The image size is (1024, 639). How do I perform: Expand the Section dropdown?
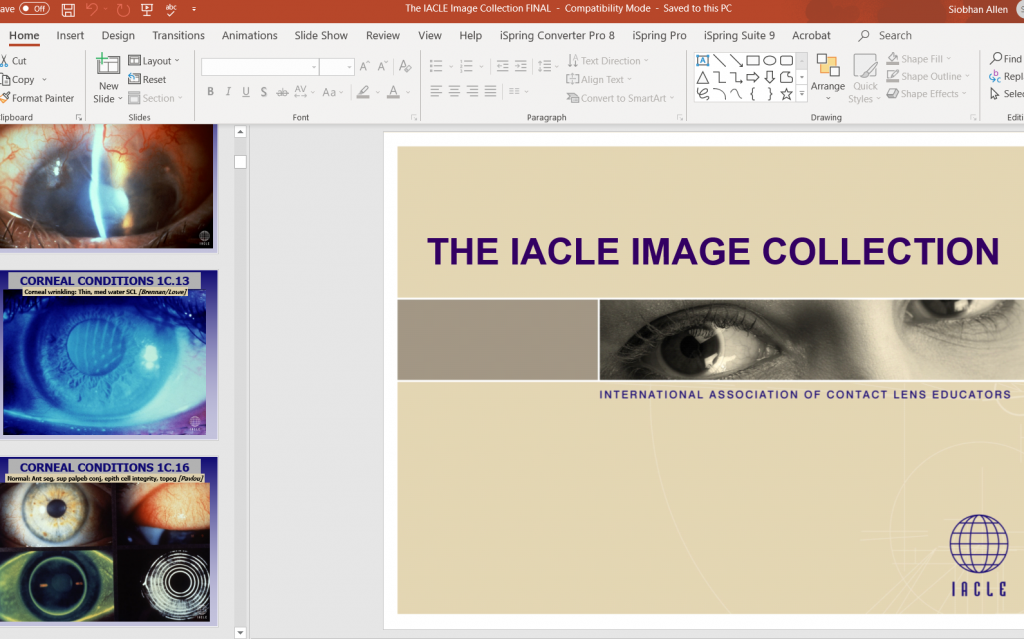[155, 98]
